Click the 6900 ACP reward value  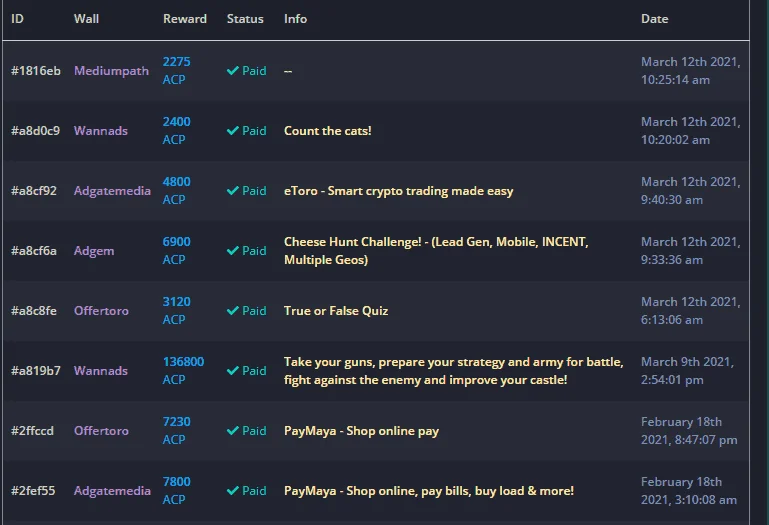[x=177, y=251]
